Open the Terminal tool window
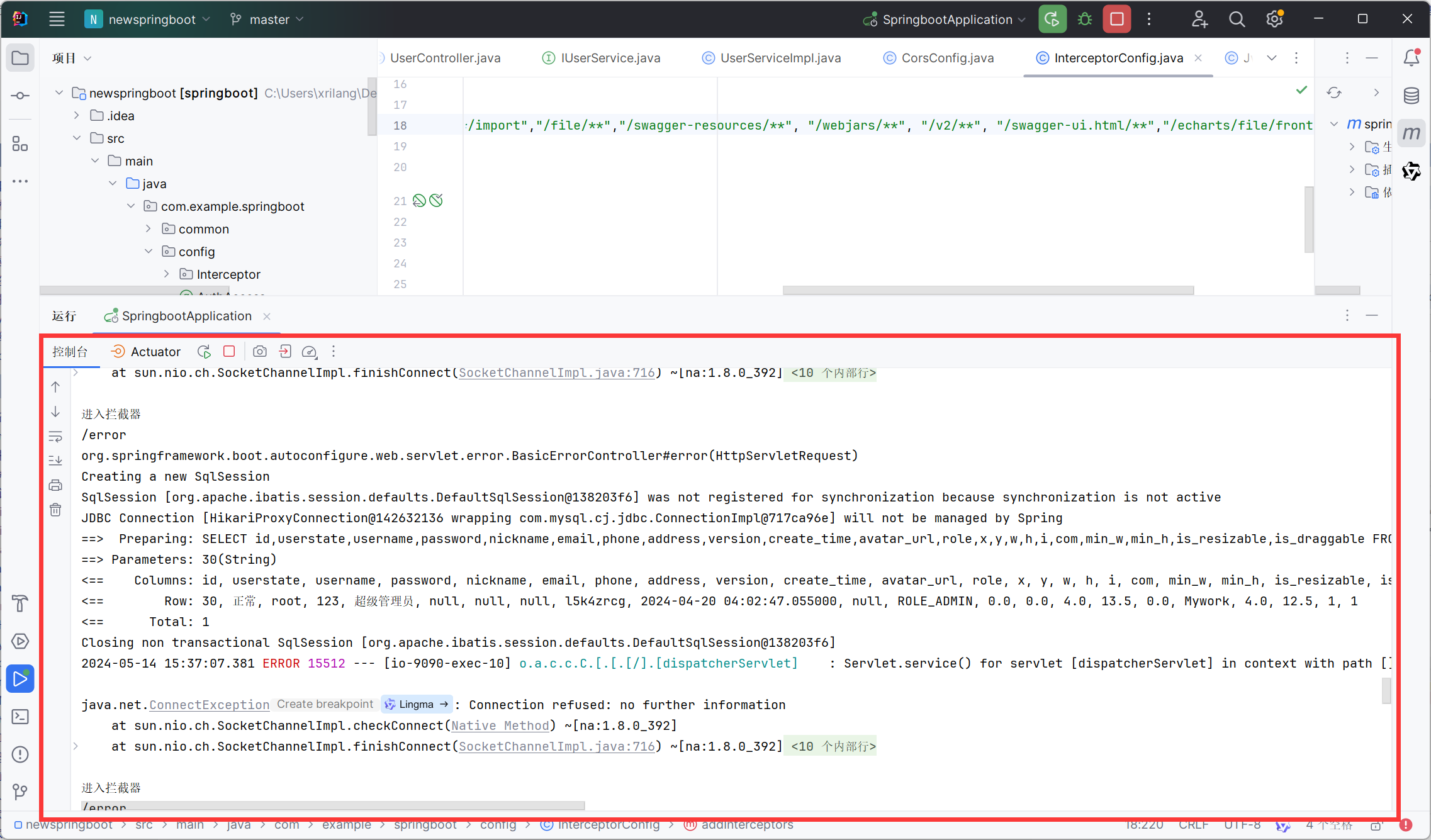1431x840 pixels. (20, 717)
